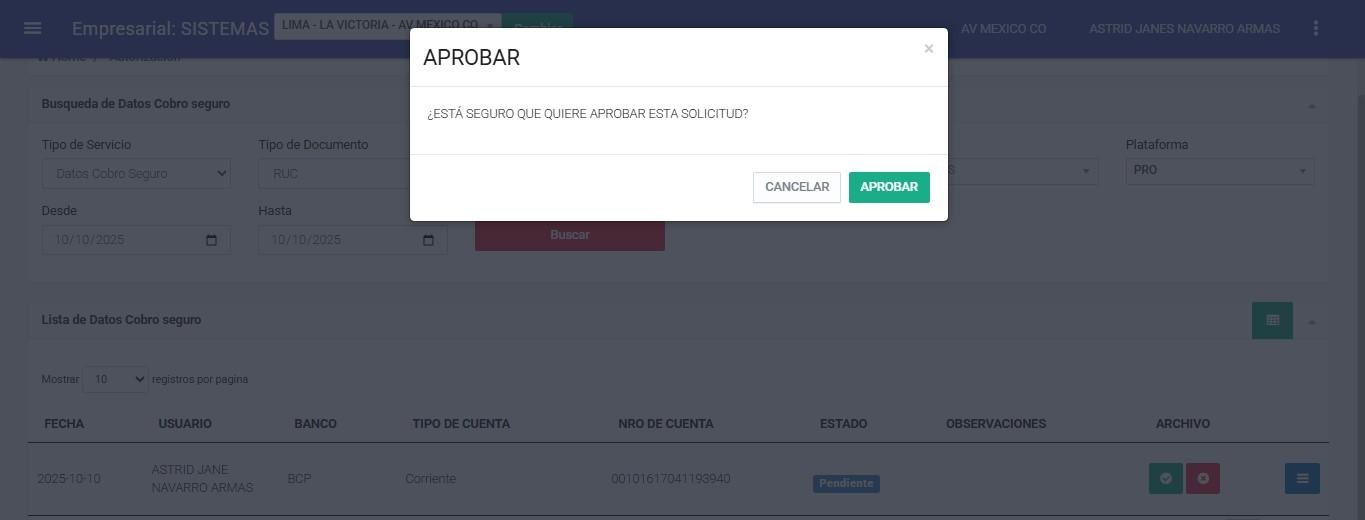Change the registros por pagina dropdown
The height and width of the screenshot is (520, 1365).
[115, 380]
